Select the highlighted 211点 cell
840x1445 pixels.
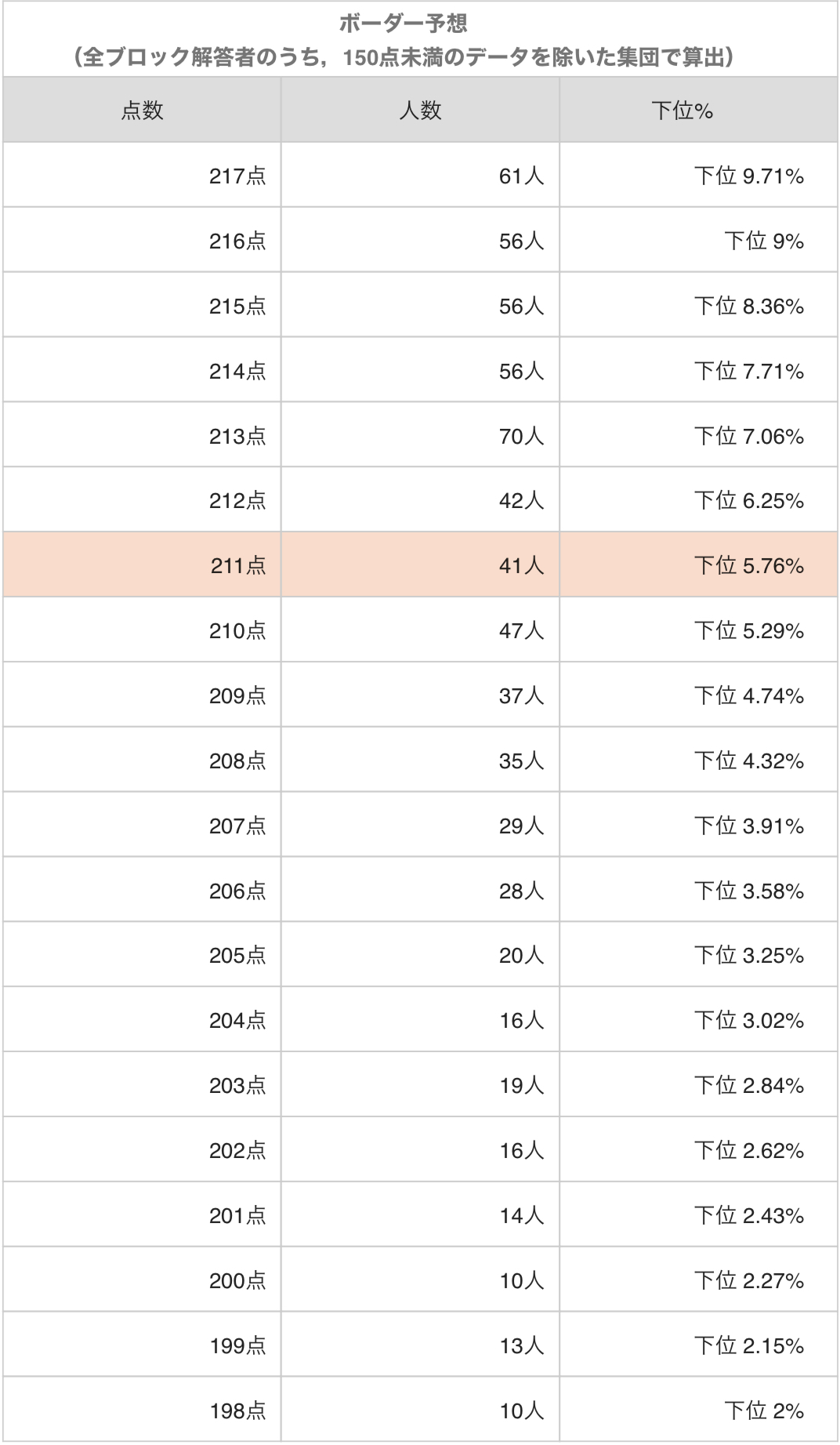[x=237, y=565]
